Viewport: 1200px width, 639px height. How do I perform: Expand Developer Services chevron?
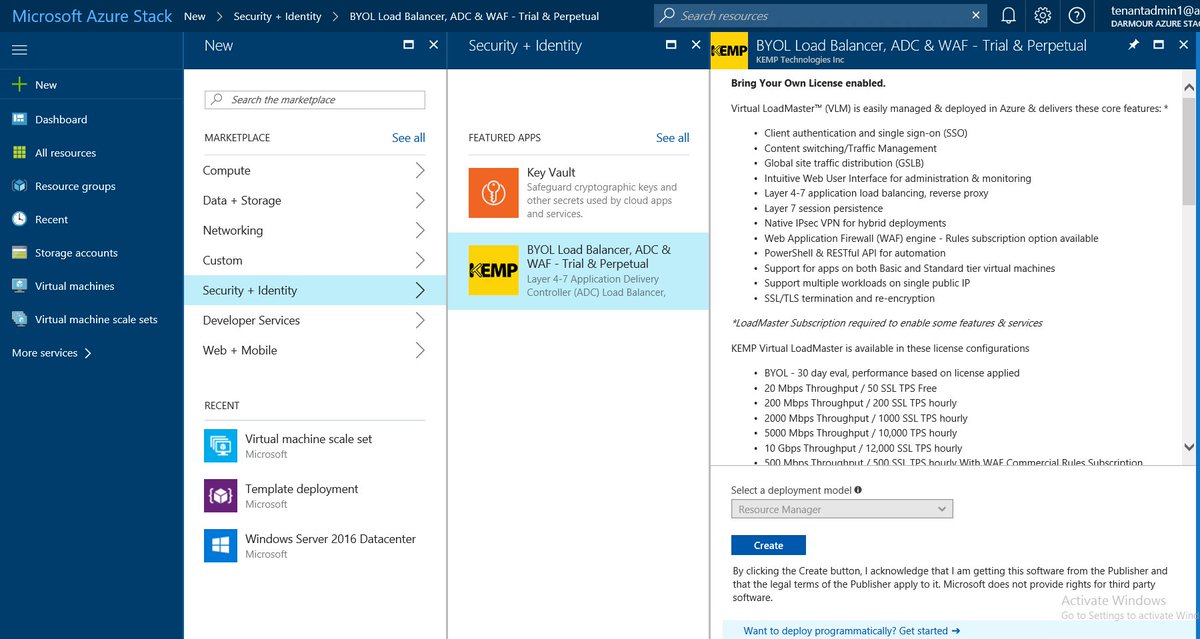pos(420,321)
